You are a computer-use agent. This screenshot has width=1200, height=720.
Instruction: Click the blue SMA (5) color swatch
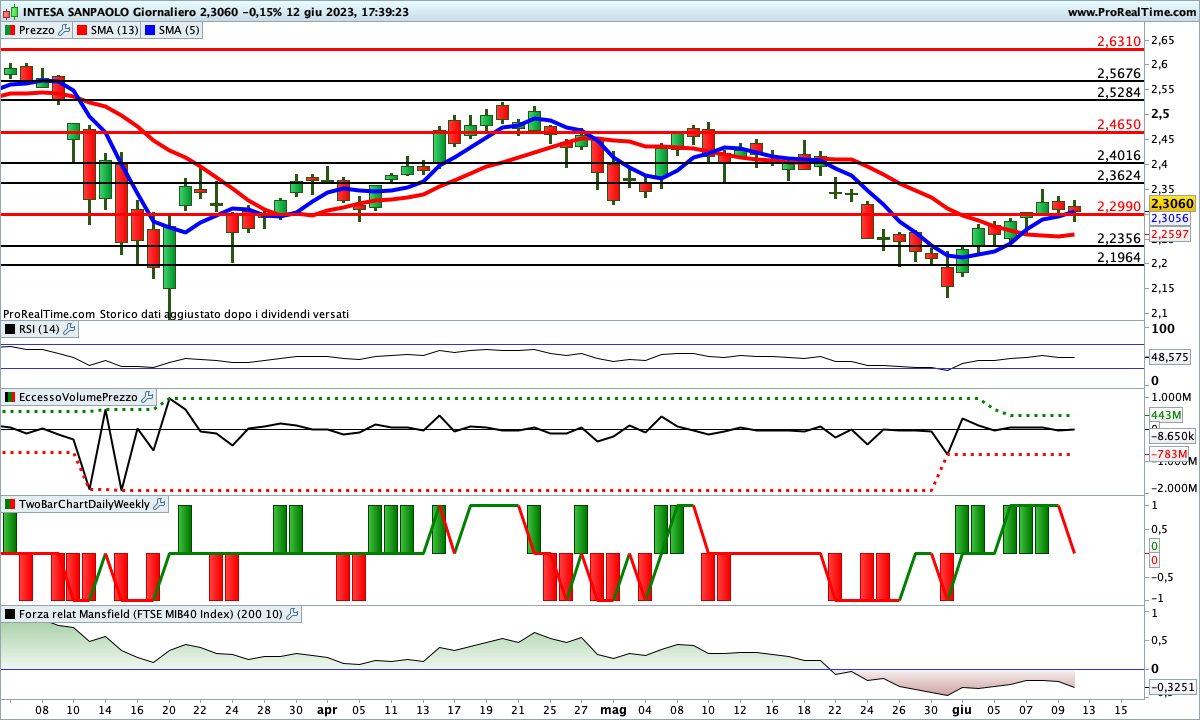[x=150, y=30]
